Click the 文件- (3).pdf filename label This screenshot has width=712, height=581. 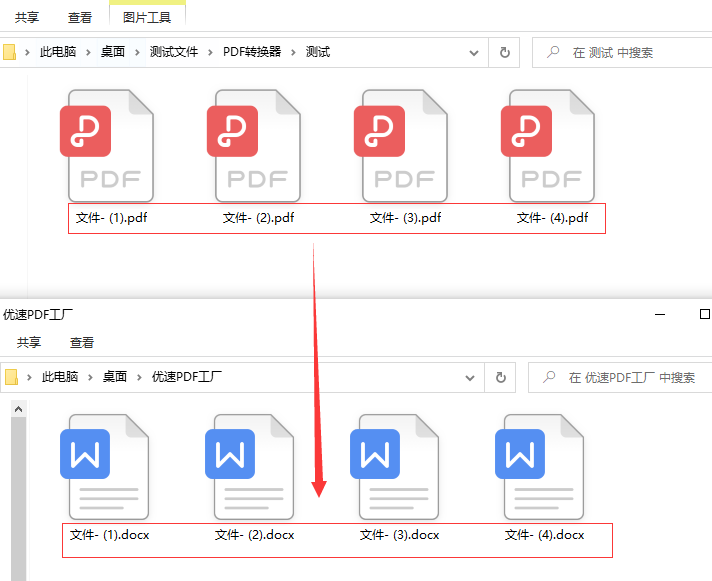(x=405, y=218)
